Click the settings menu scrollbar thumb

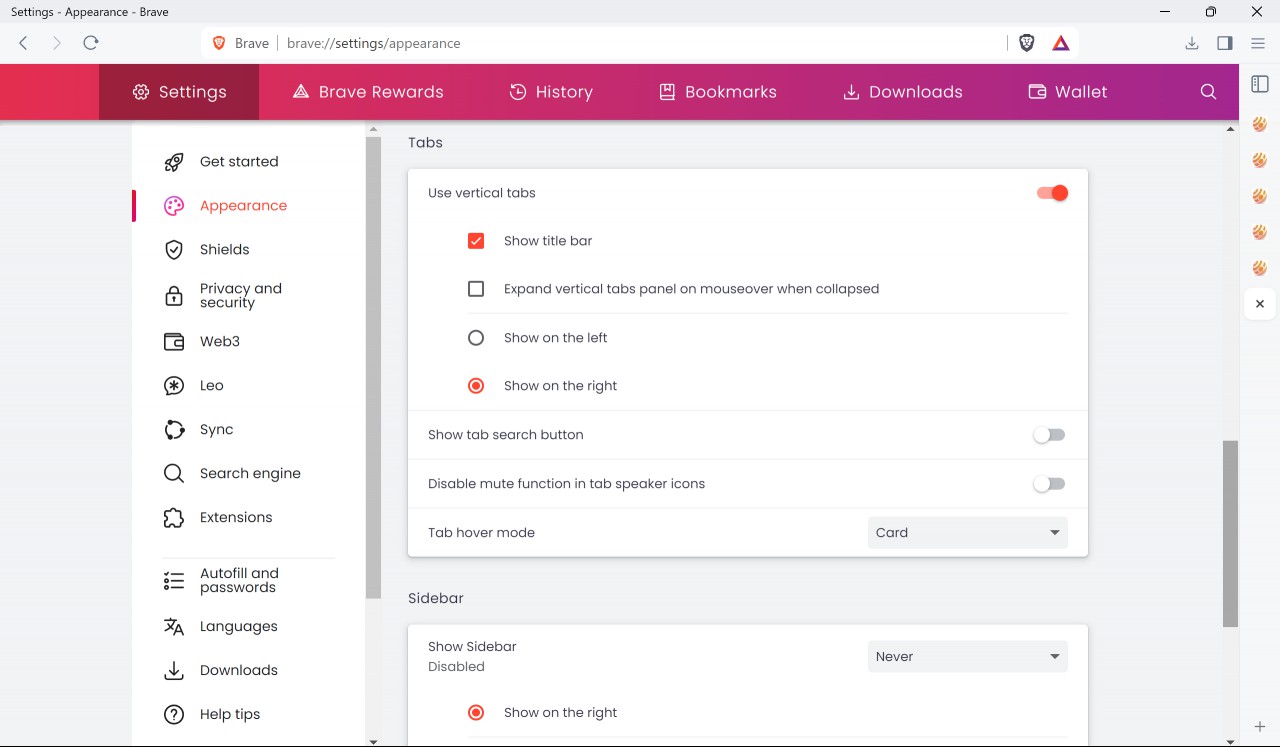(x=374, y=368)
